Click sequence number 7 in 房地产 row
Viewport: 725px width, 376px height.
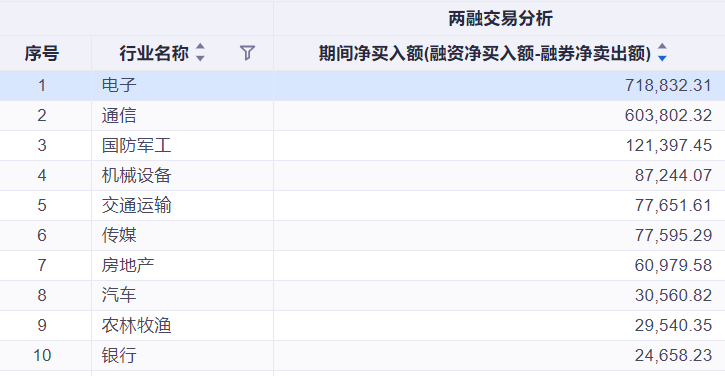42,265
